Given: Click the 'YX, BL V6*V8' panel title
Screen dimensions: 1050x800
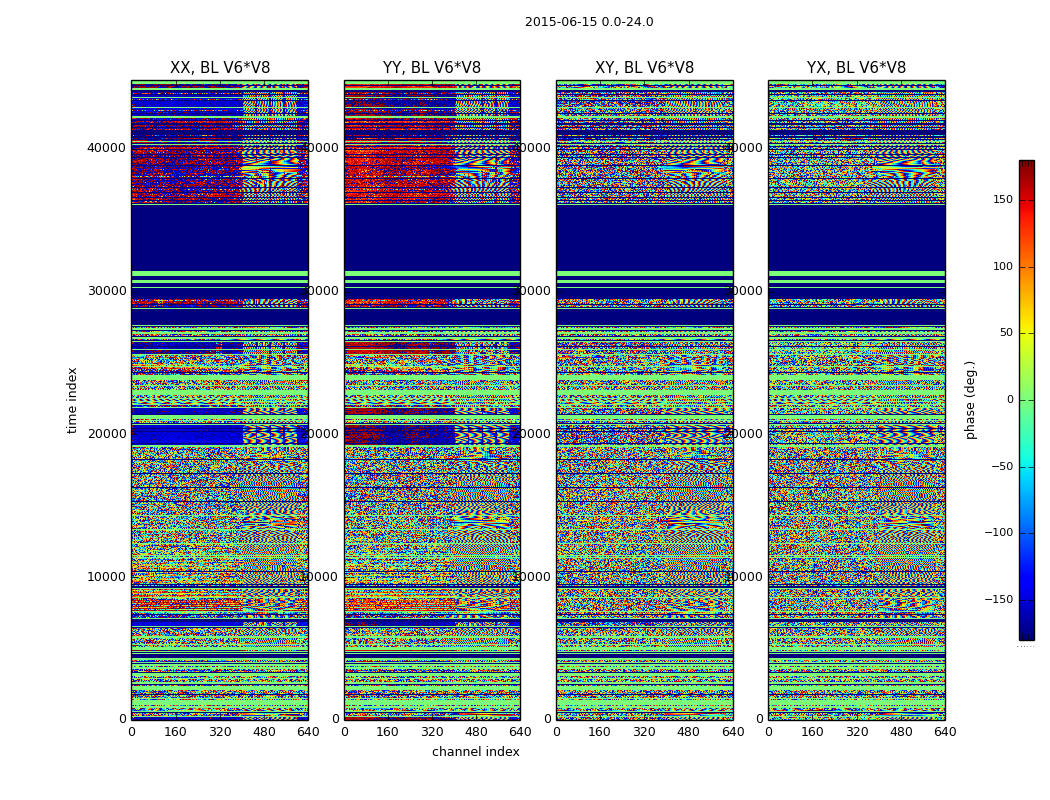Looking at the screenshot, I should [x=856, y=68].
